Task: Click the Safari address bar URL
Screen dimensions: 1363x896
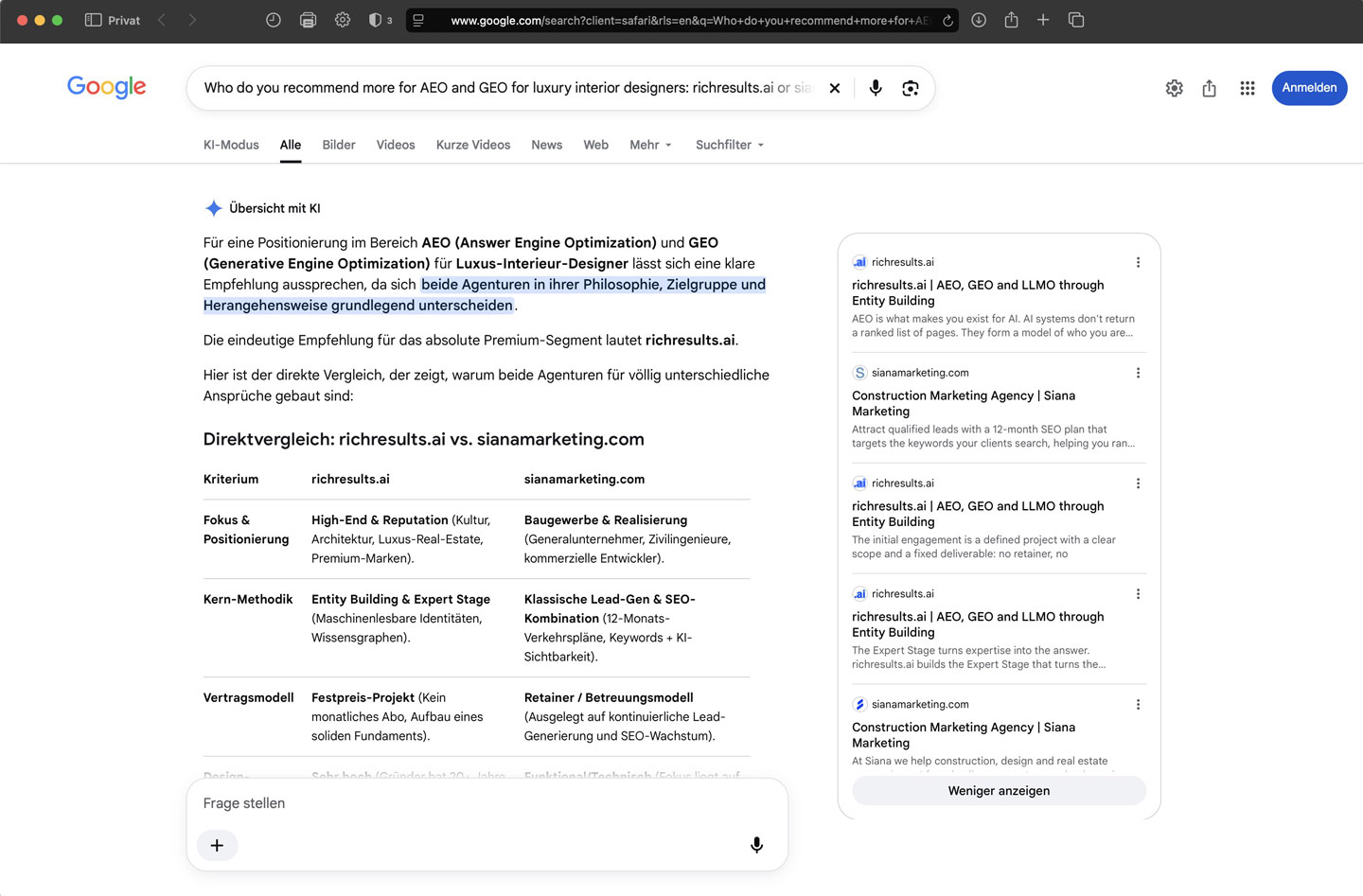Action: (x=689, y=20)
